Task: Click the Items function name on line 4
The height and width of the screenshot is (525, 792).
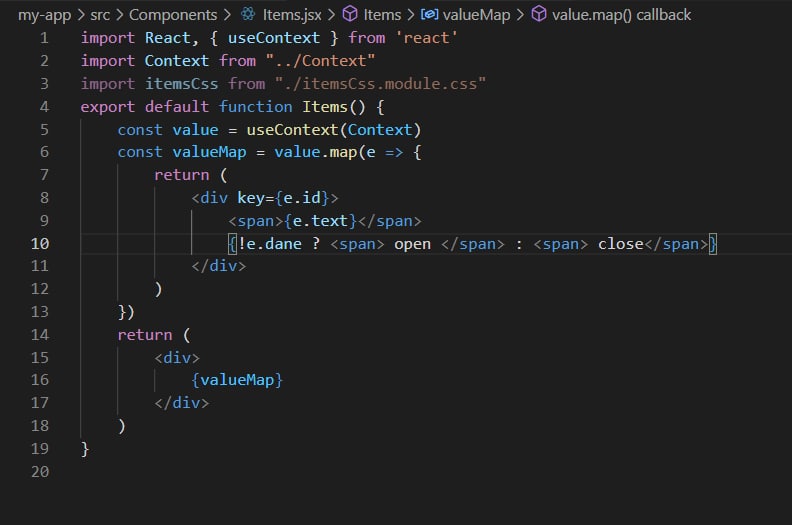Action: click(325, 107)
